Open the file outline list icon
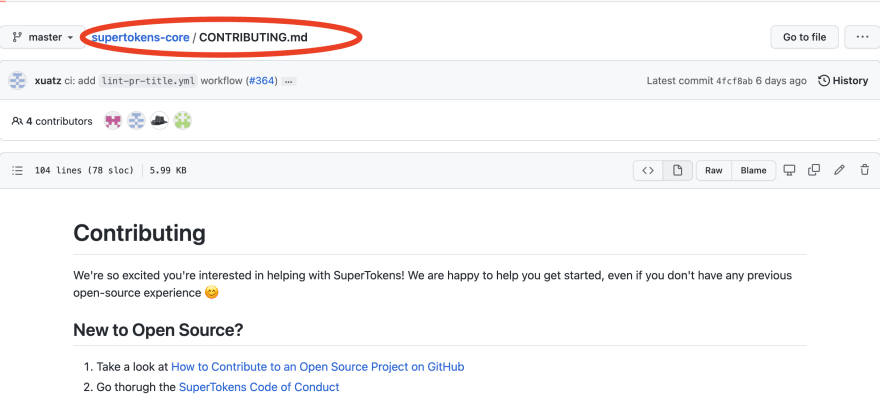Image resolution: width=880 pixels, height=415 pixels. 17,170
